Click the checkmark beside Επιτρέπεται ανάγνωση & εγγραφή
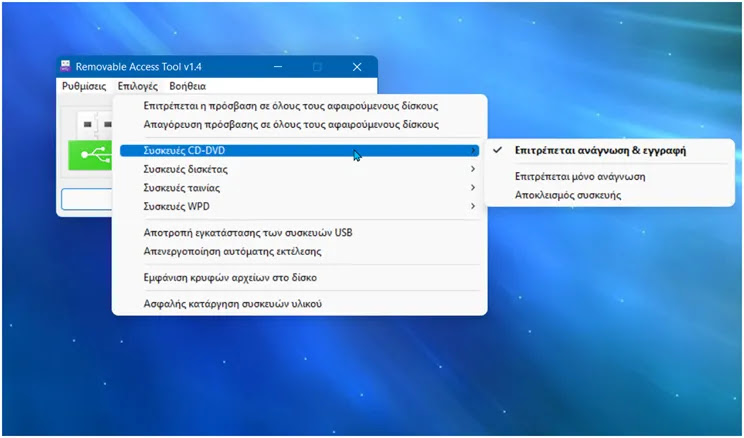The height and width of the screenshot is (438, 744). point(497,150)
